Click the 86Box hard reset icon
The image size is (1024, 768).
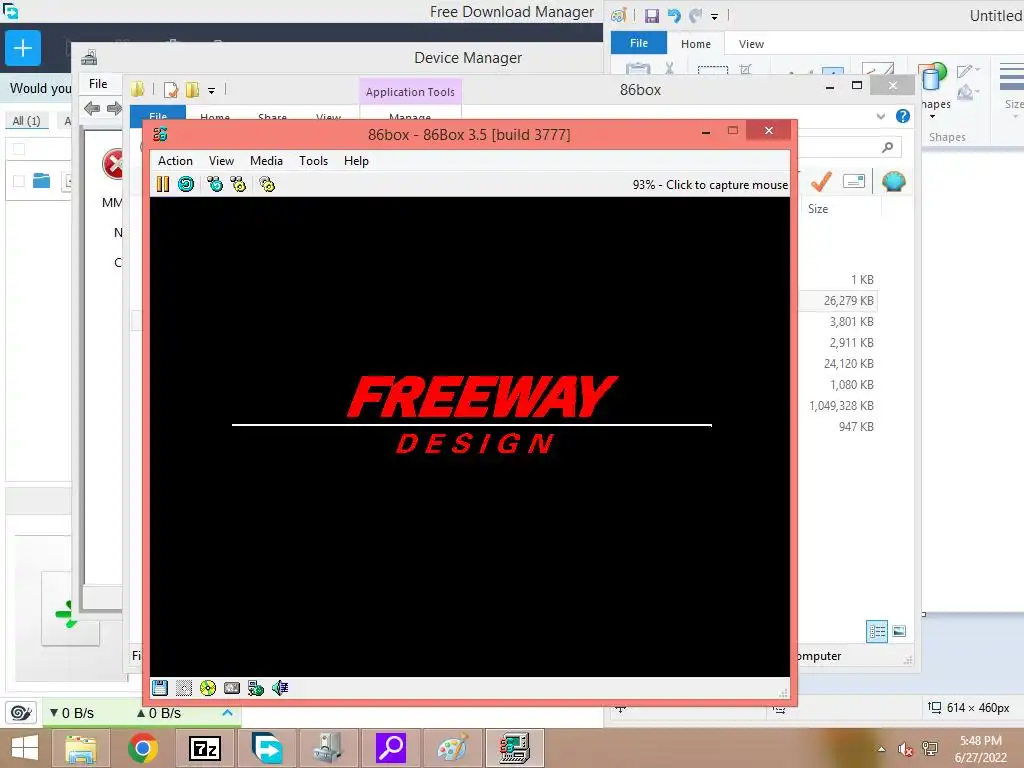click(186, 184)
